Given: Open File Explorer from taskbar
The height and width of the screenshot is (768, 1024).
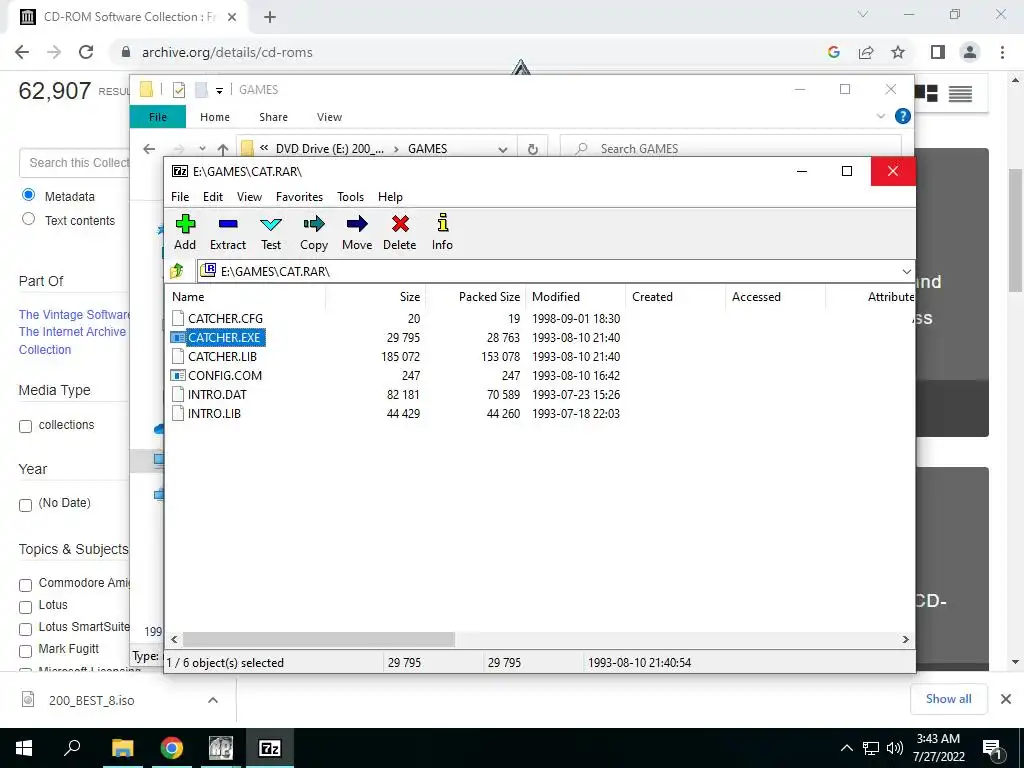Looking at the screenshot, I should [122, 748].
